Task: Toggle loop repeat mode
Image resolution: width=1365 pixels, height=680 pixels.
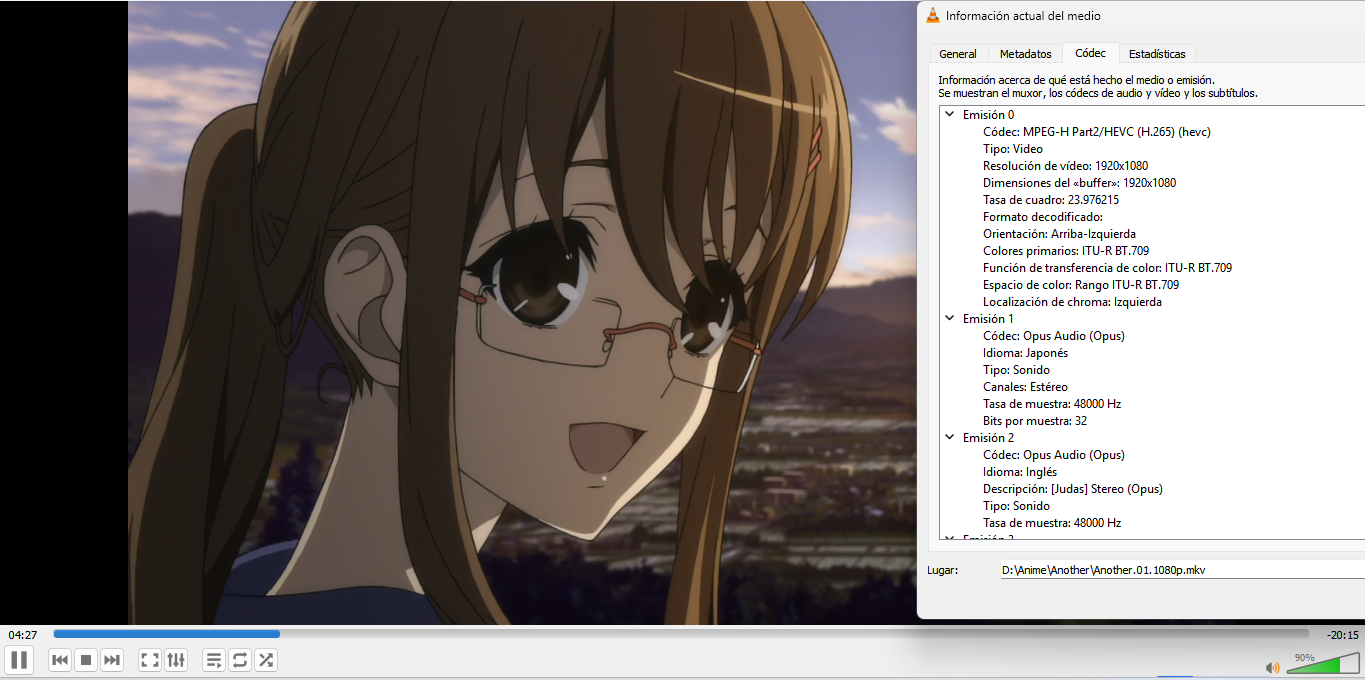Action: click(240, 660)
